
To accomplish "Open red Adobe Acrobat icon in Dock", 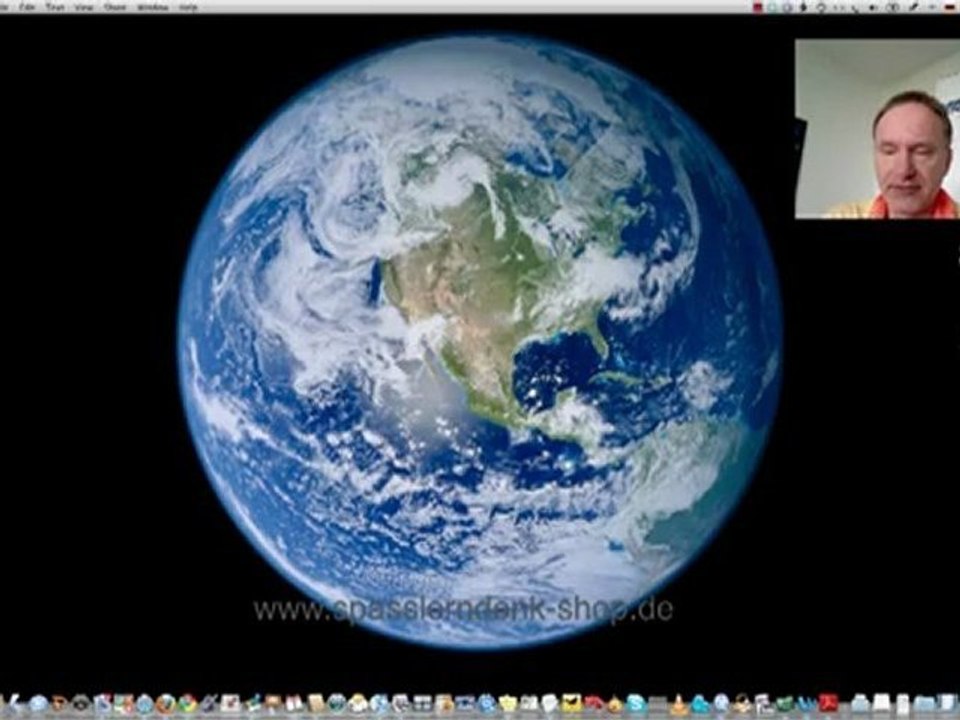I will tap(828, 703).
